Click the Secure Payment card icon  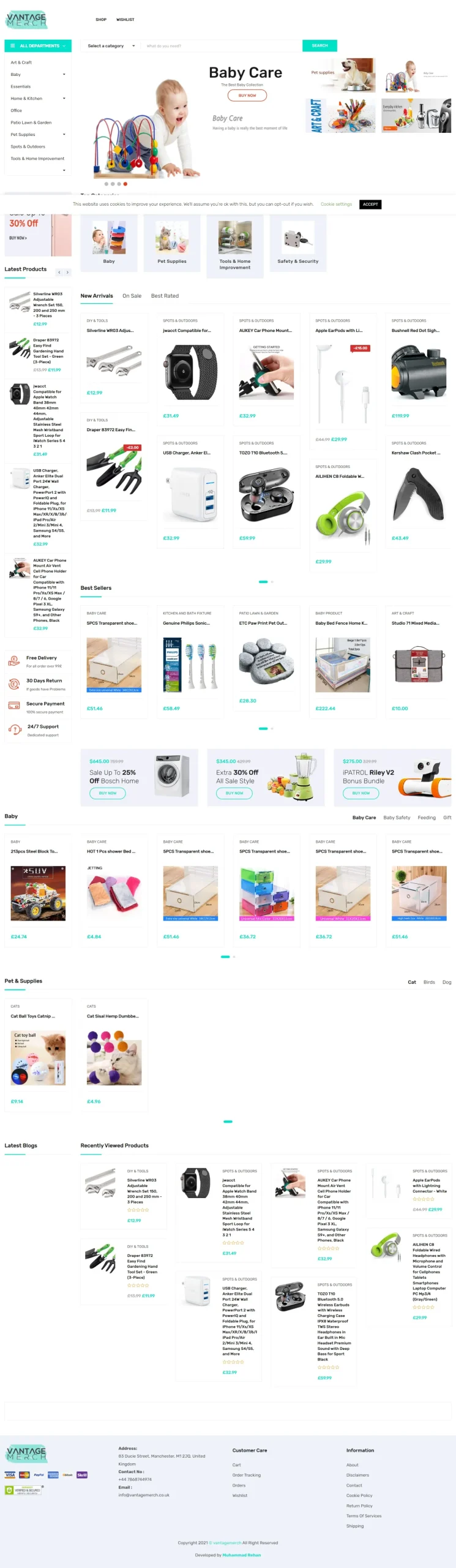(13, 706)
